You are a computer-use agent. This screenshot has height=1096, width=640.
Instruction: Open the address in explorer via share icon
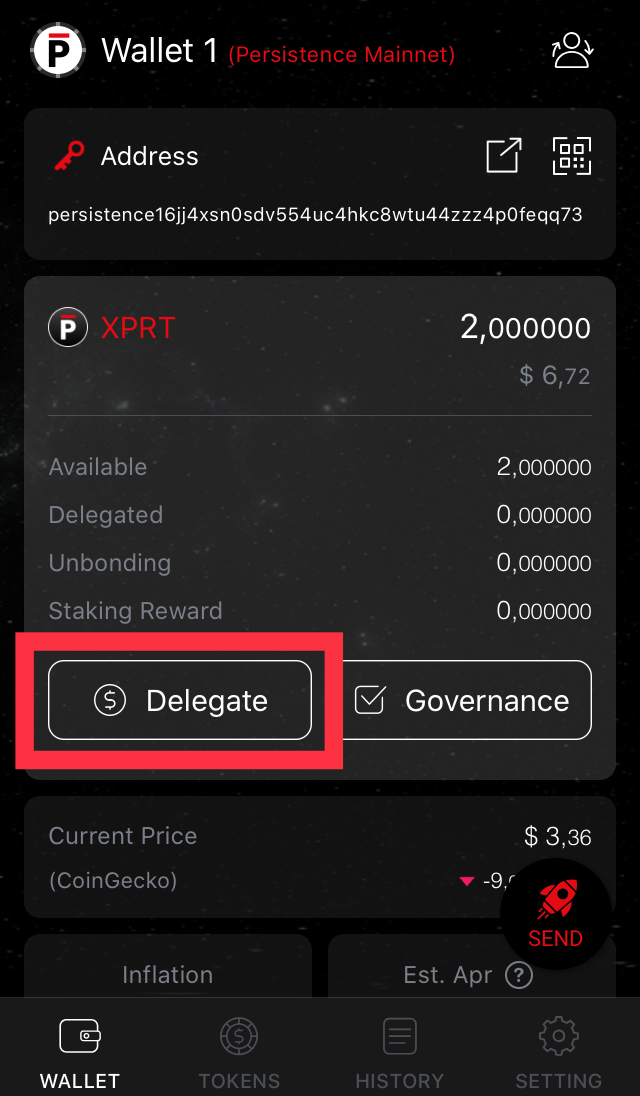(504, 155)
